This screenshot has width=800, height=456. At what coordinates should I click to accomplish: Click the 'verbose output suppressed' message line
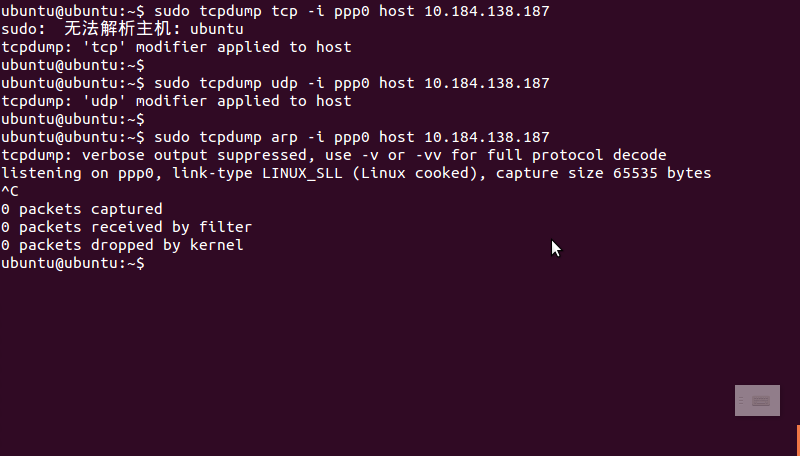[x=334, y=155]
